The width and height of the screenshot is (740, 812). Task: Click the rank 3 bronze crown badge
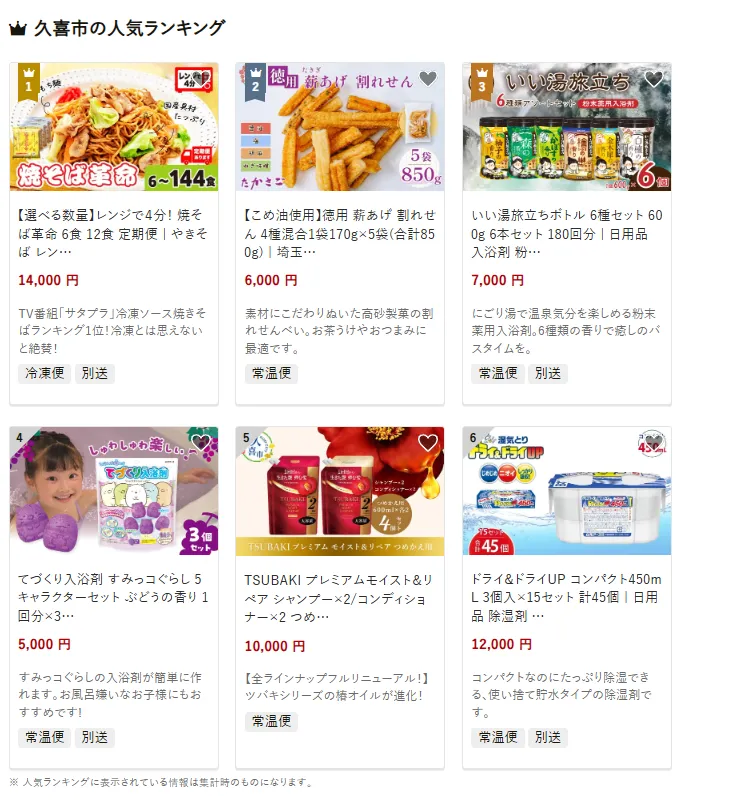tap(482, 79)
